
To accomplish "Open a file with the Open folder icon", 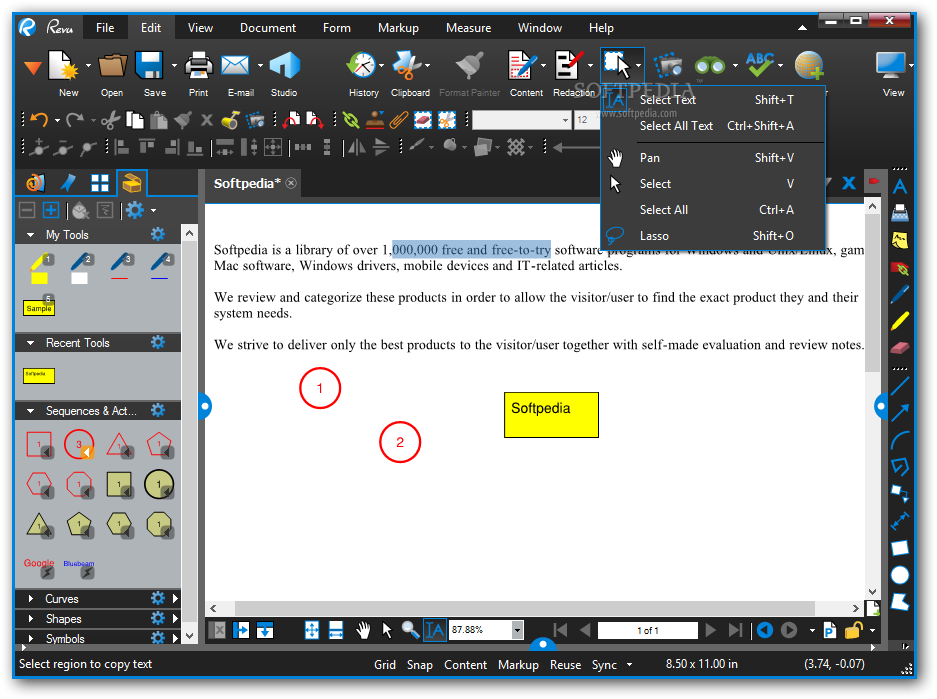I will pyautogui.click(x=112, y=66).
